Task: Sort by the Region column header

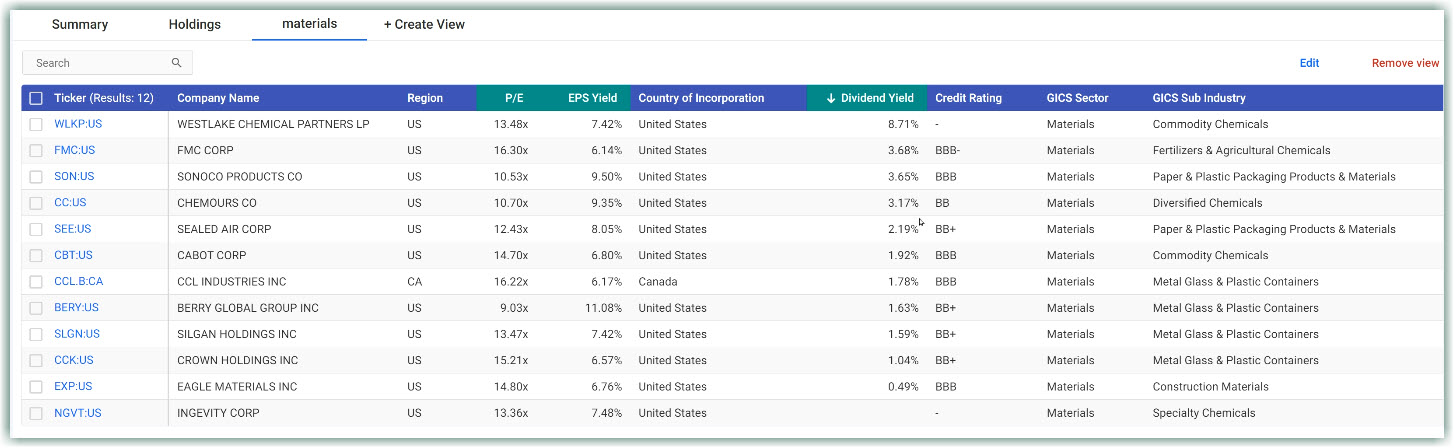Action: 425,98
